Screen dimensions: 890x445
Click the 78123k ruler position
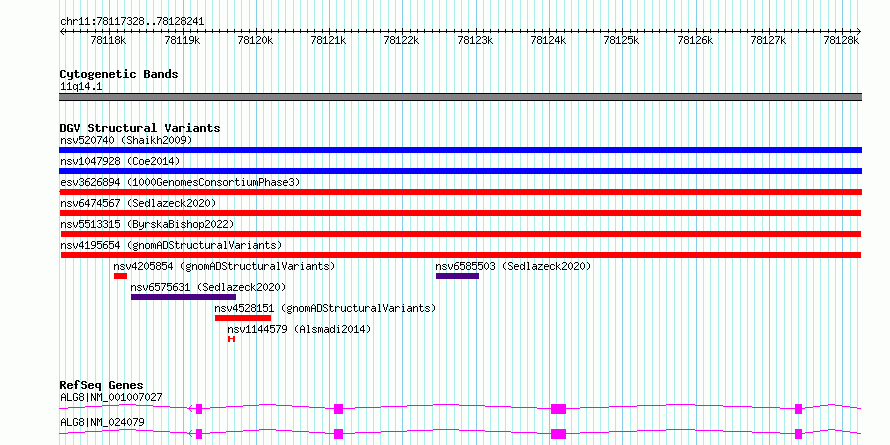475,40
